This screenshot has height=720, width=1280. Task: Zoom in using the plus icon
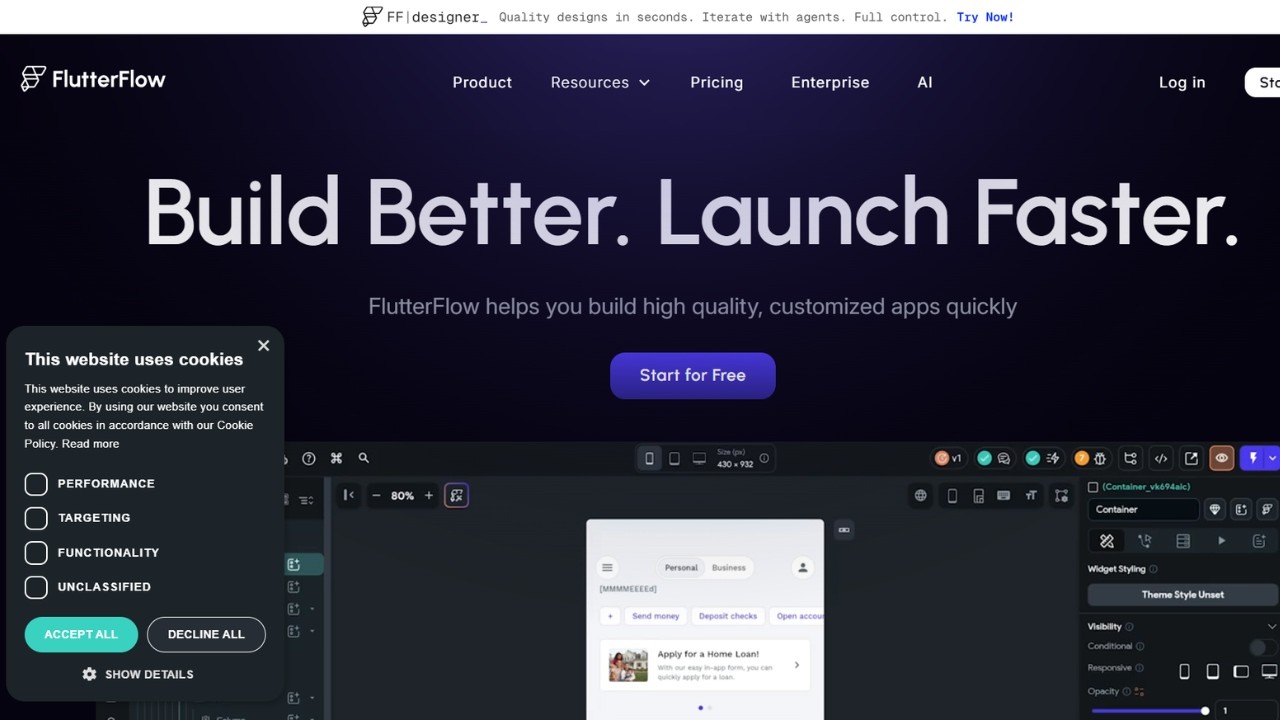[429, 495]
